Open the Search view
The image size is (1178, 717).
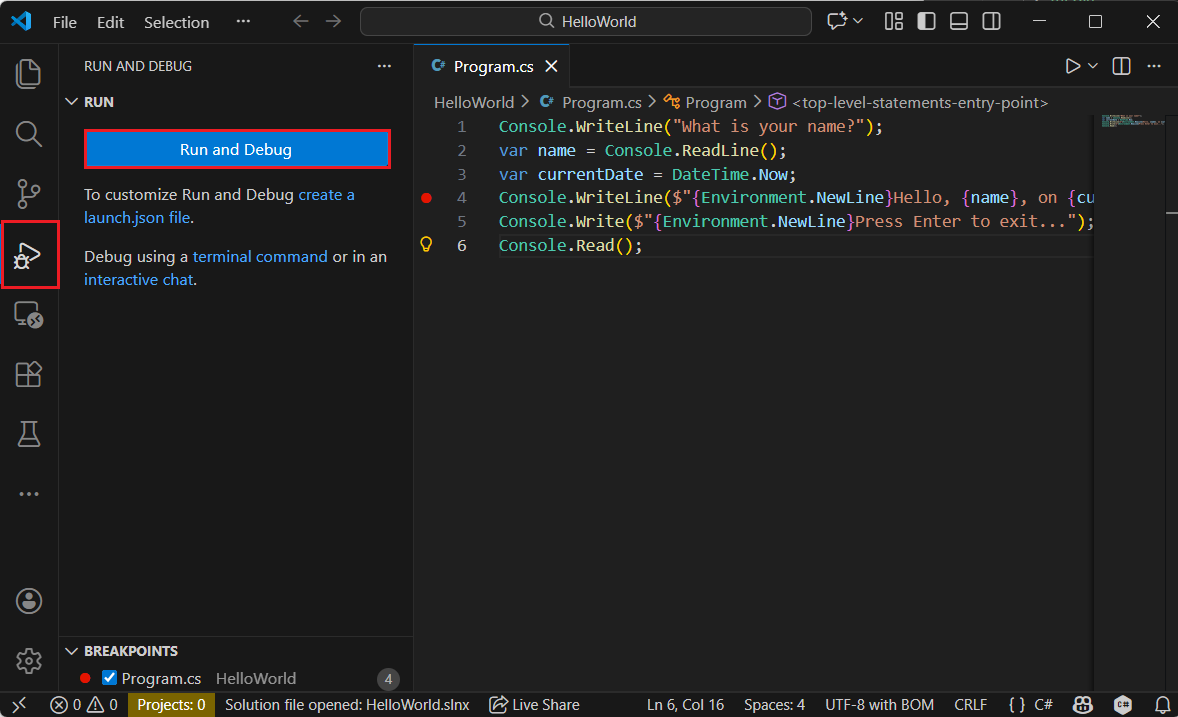(x=28, y=133)
